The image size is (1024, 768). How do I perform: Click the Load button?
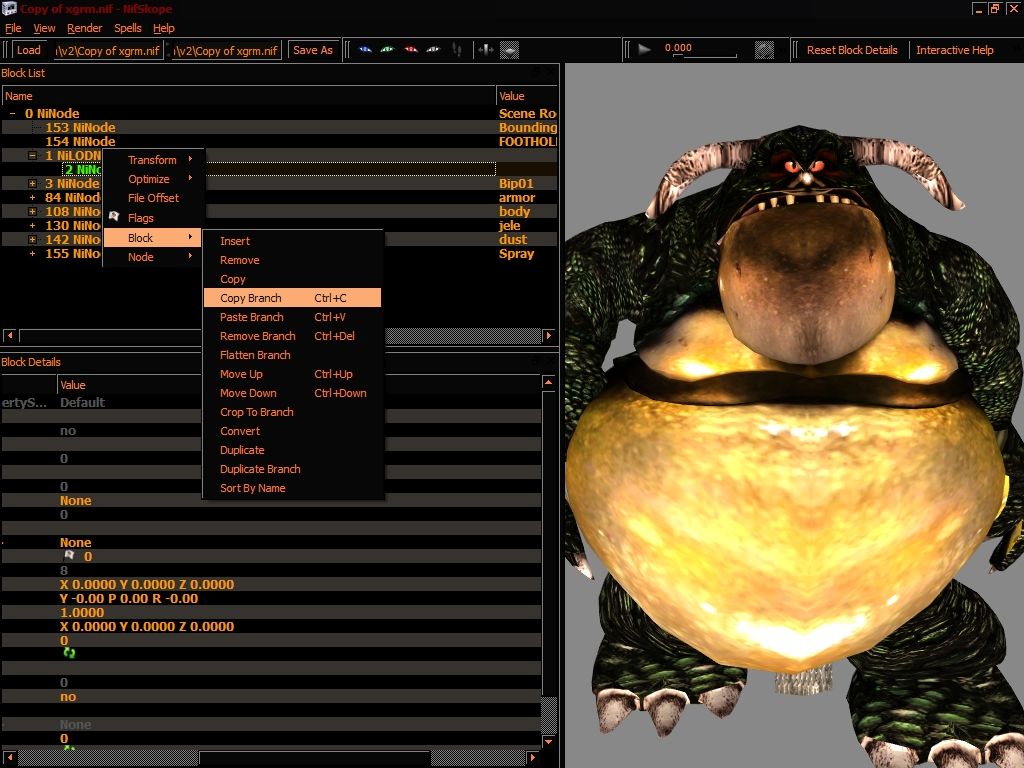(x=29, y=50)
